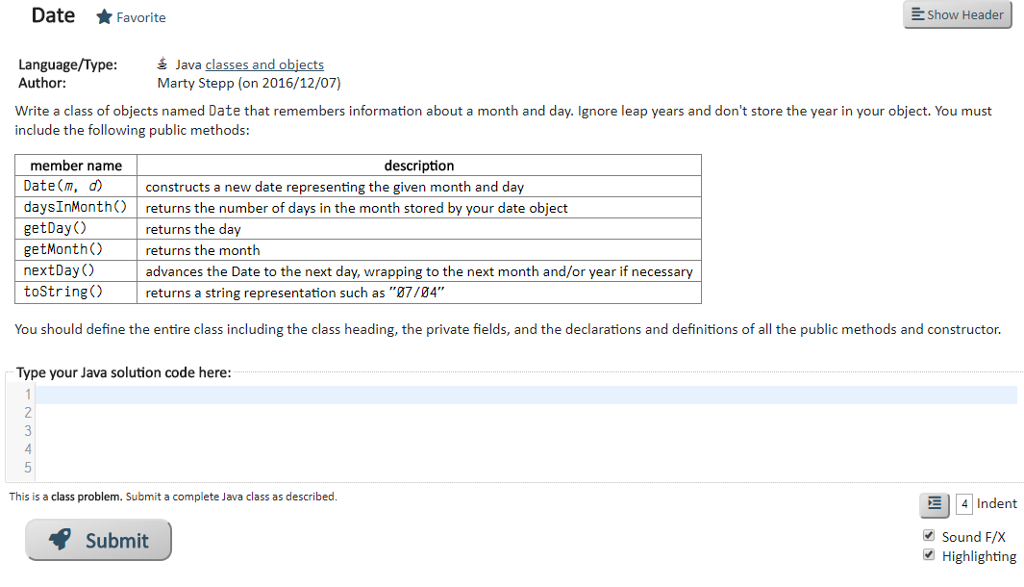Click the Java coffee cup icon

[x=162, y=63]
